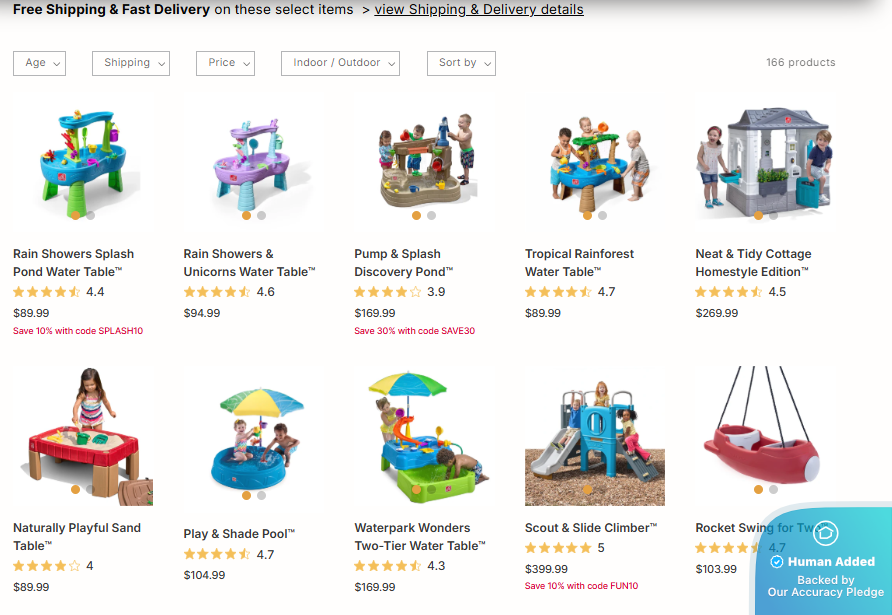Click the Play & Shade Pool product title

239,534
